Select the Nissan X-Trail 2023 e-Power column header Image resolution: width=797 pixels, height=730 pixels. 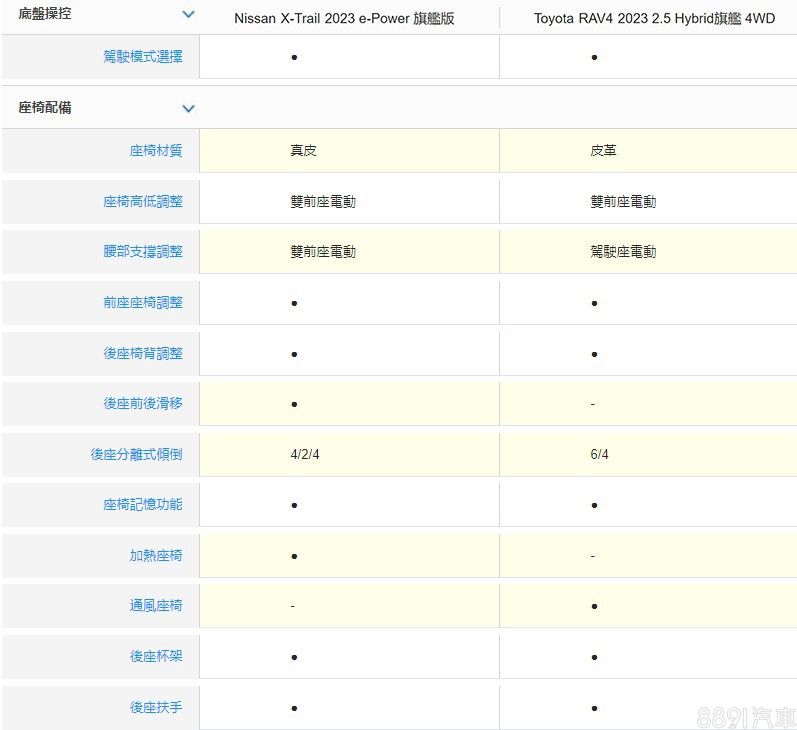(x=344, y=18)
